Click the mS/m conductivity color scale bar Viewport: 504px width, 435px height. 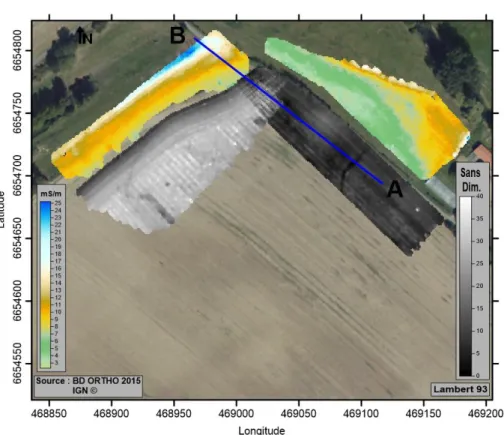pyautogui.click(x=45, y=285)
